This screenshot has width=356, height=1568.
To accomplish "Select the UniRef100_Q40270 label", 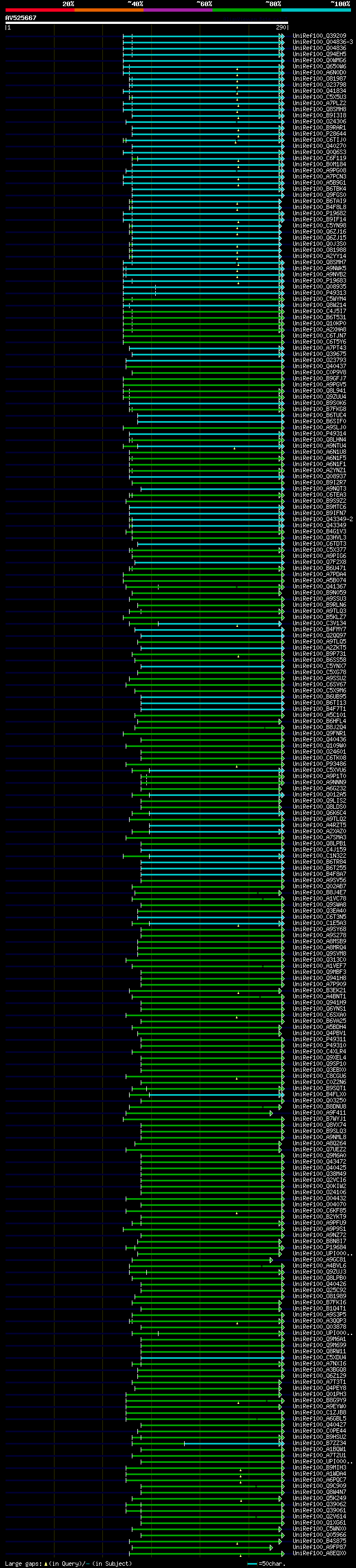I will (319, 146).
